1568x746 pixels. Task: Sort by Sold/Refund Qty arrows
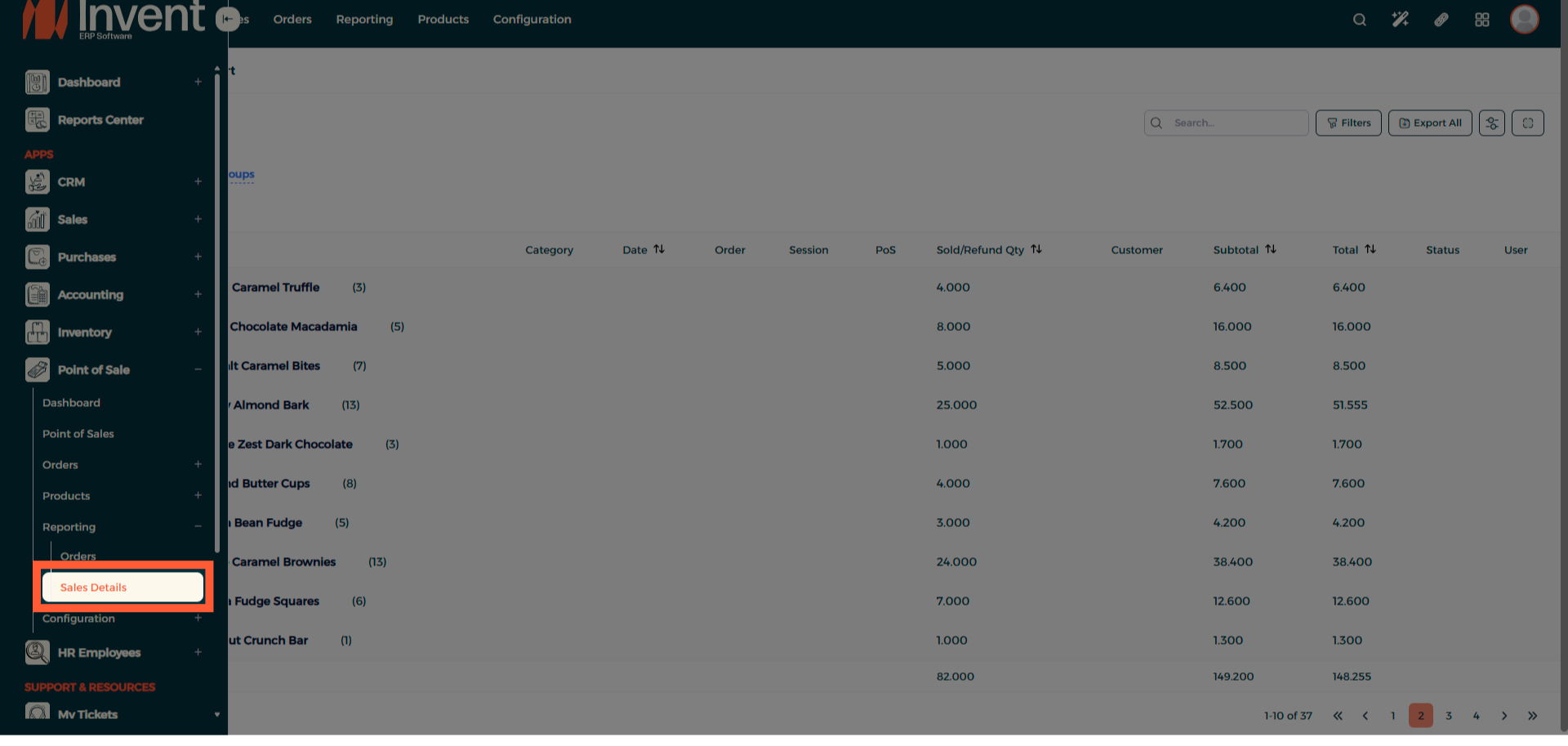click(x=1036, y=249)
